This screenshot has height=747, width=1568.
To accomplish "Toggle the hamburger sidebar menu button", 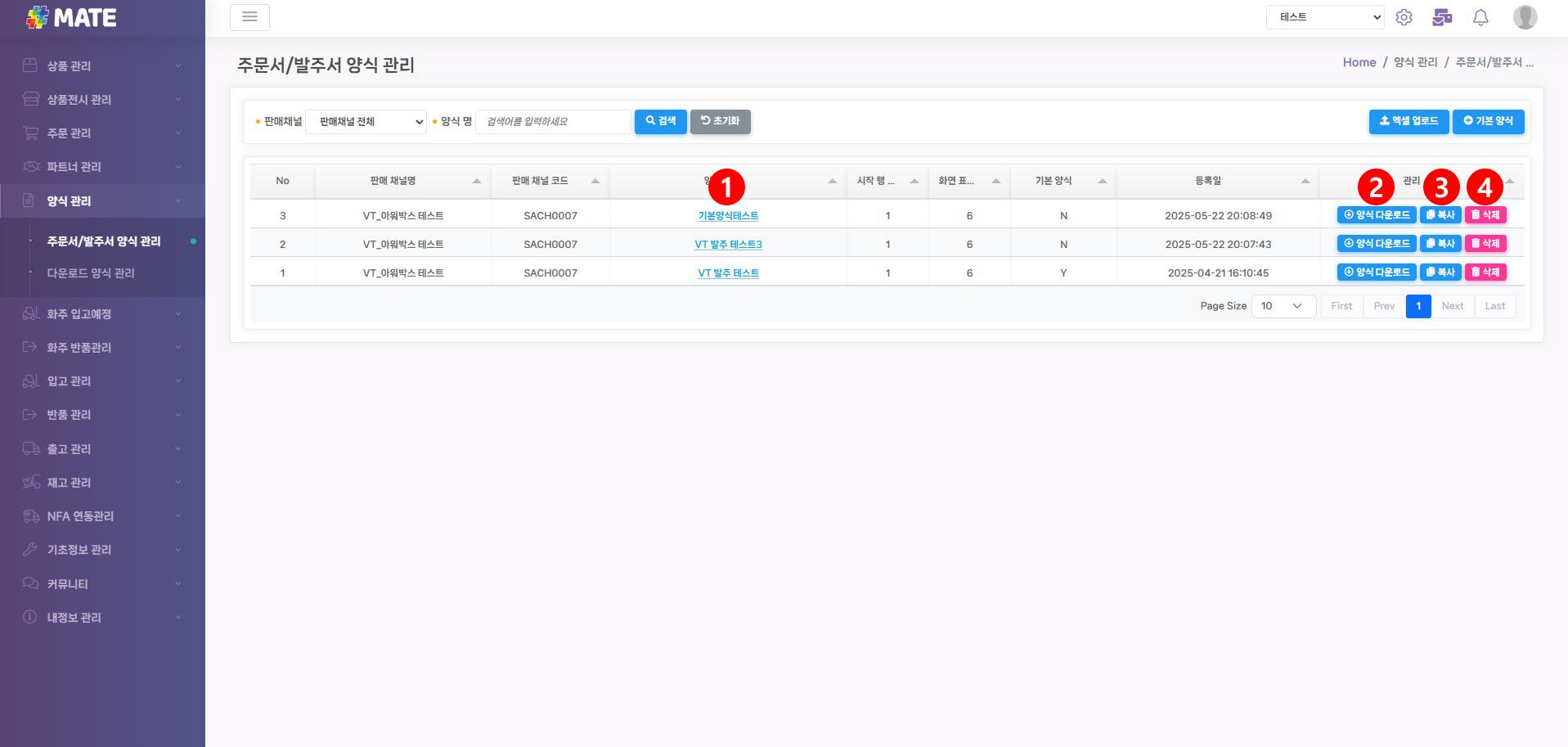I will coord(249,17).
